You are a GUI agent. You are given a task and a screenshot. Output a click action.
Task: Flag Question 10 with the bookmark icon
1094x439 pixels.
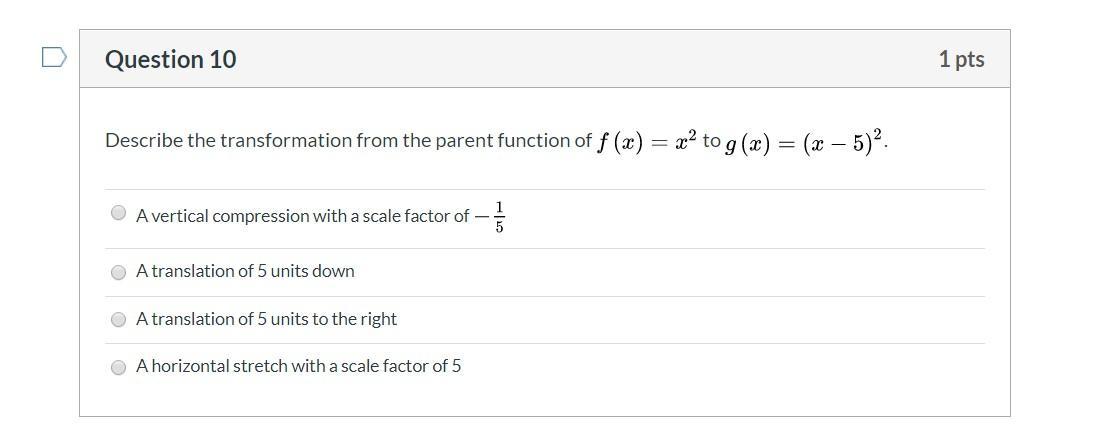click(x=54, y=58)
